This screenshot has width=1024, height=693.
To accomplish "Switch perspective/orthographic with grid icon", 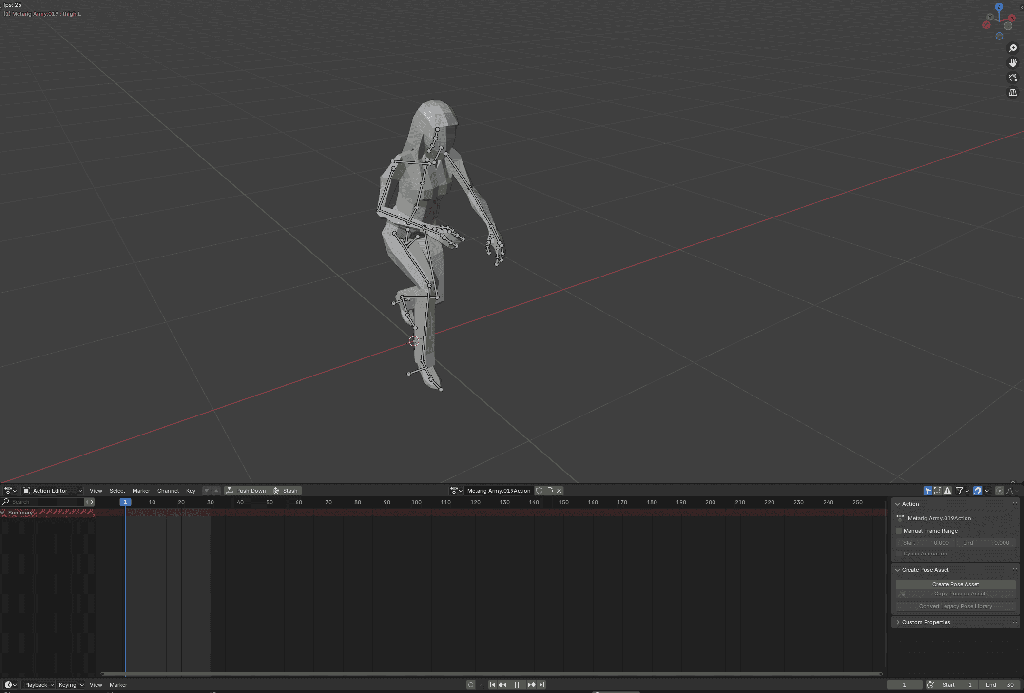I will click(x=1013, y=92).
